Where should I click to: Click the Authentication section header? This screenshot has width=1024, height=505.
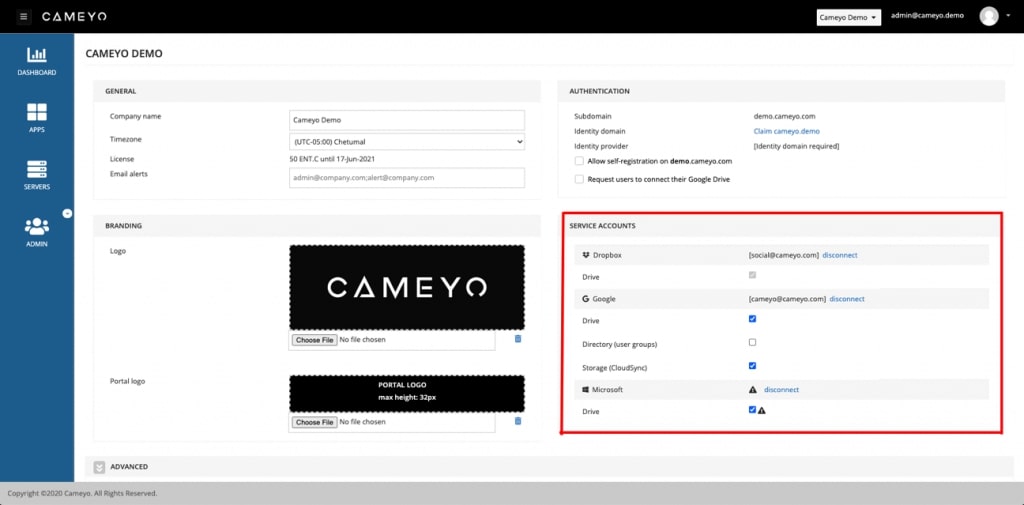[x=600, y=91]
